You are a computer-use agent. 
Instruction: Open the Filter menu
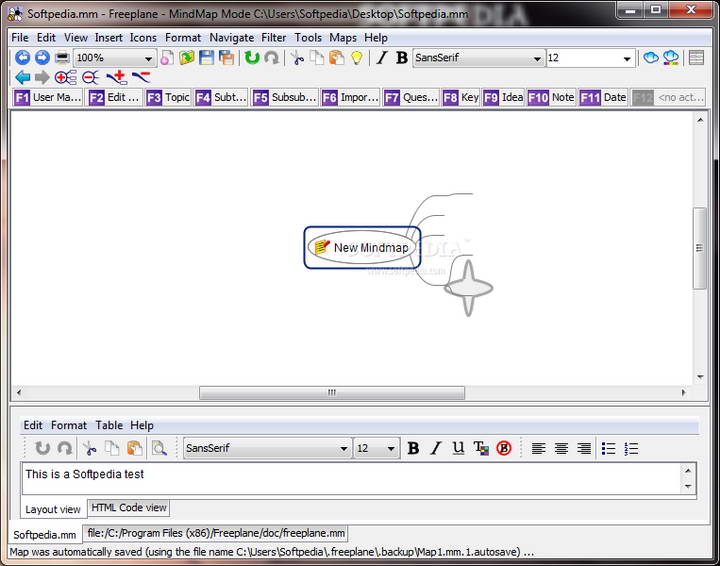pyautogui.click(x=273, y=38)
